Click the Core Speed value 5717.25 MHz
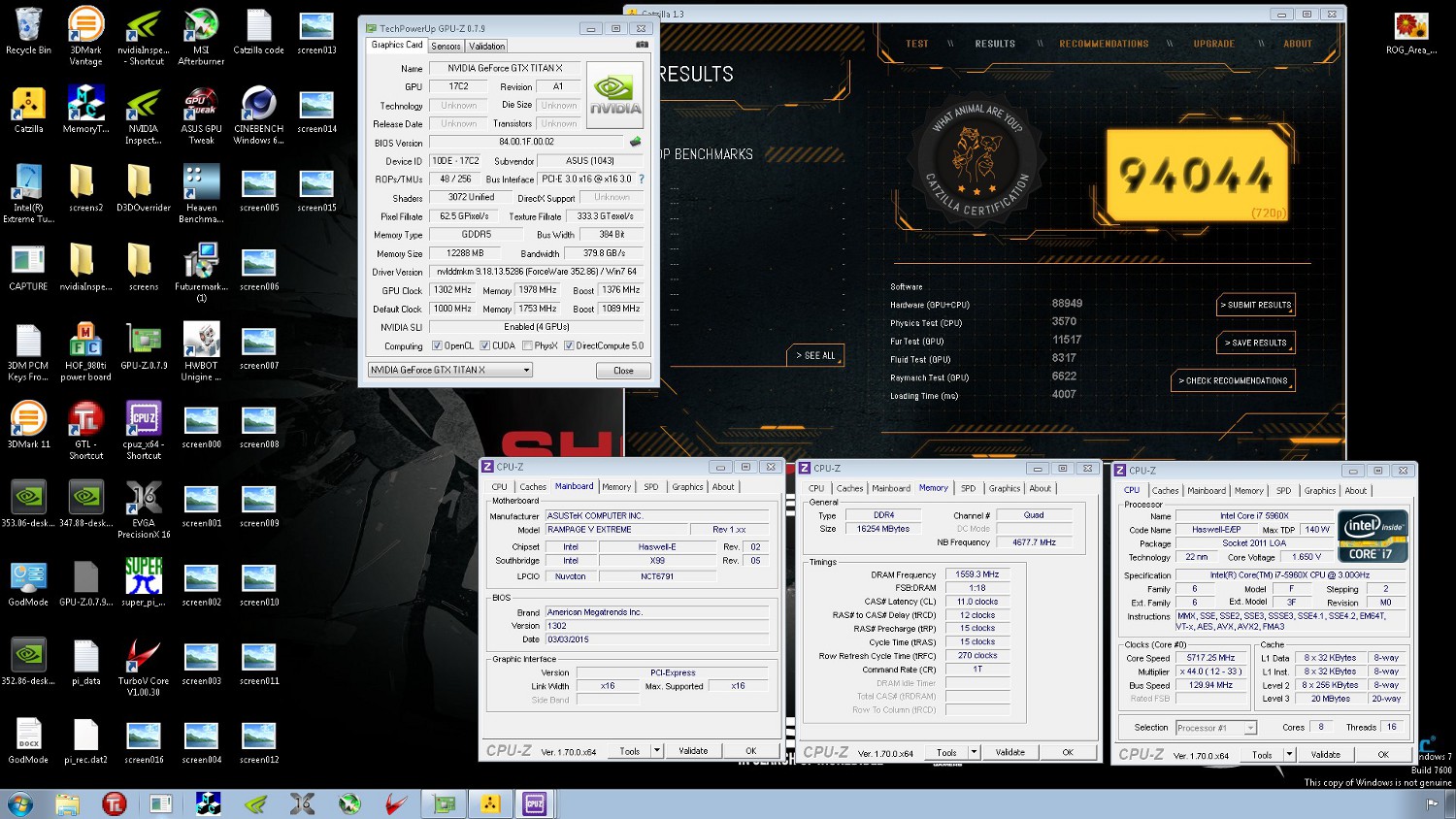Screen dimensions: 1456x819 [1211, 658]
